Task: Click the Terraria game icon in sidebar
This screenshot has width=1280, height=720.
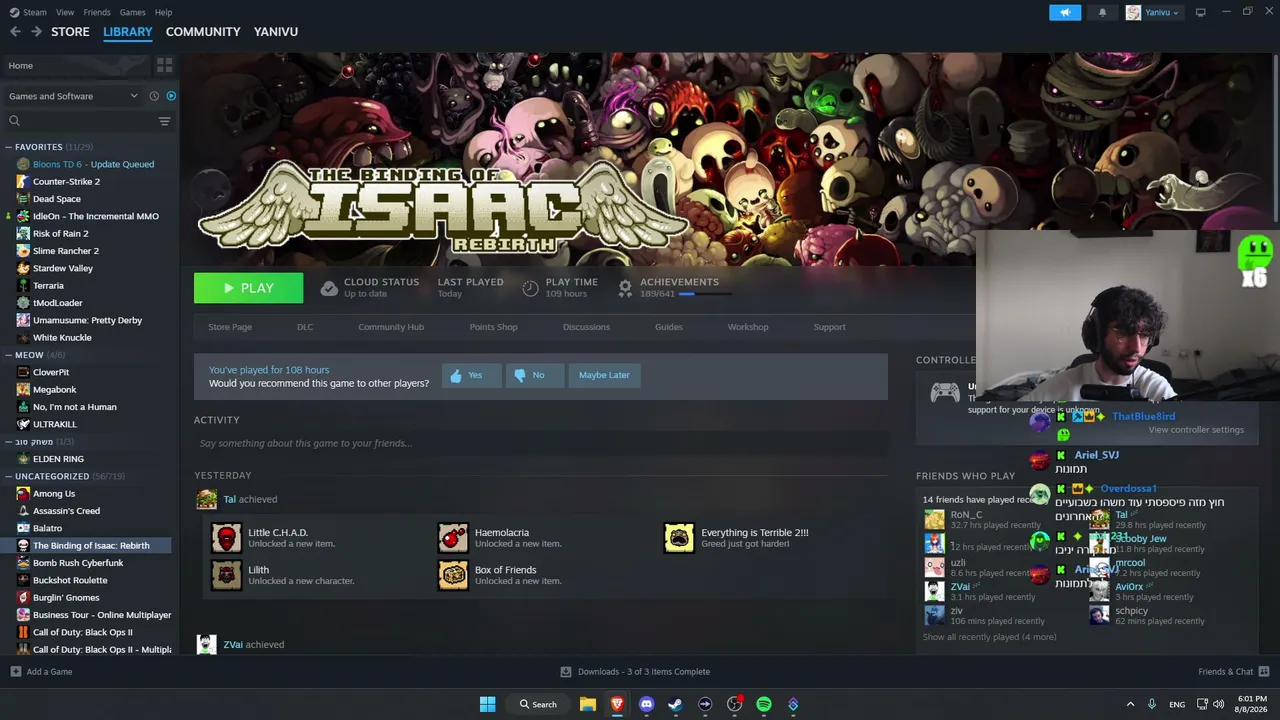Action: [x=23, y=286]
